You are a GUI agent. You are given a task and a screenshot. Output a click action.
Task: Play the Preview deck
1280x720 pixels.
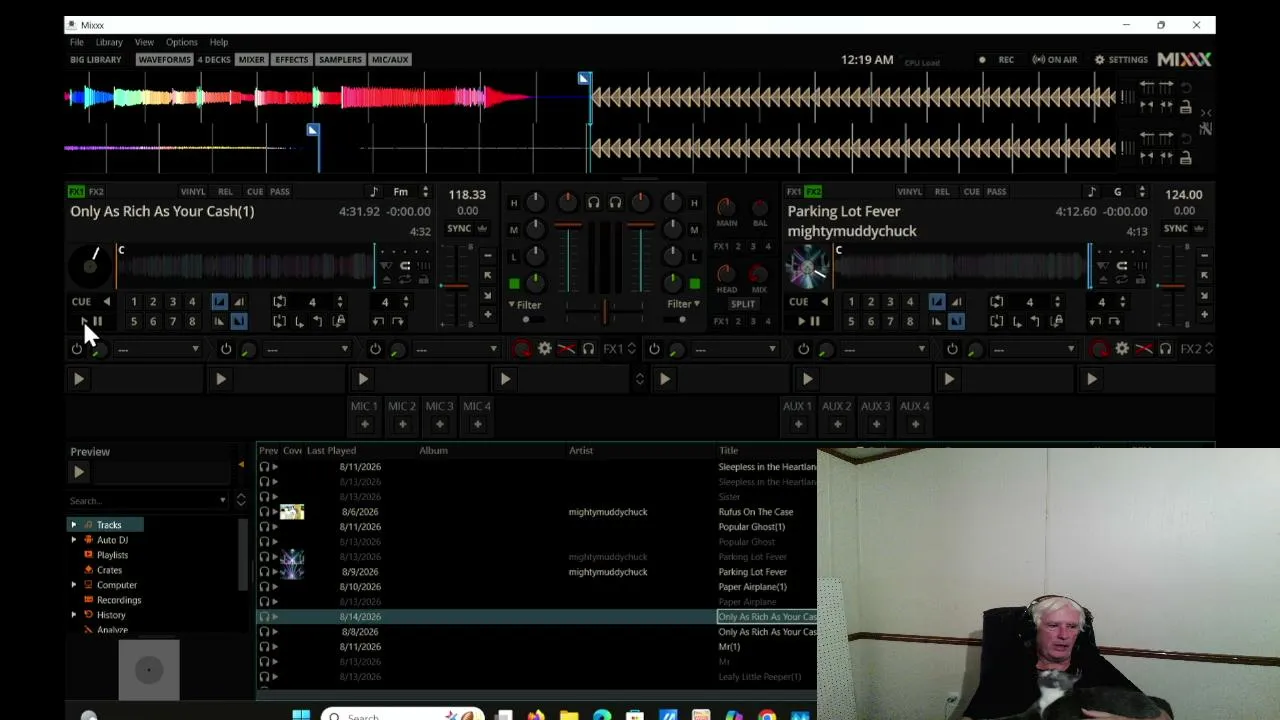point(79,472)
